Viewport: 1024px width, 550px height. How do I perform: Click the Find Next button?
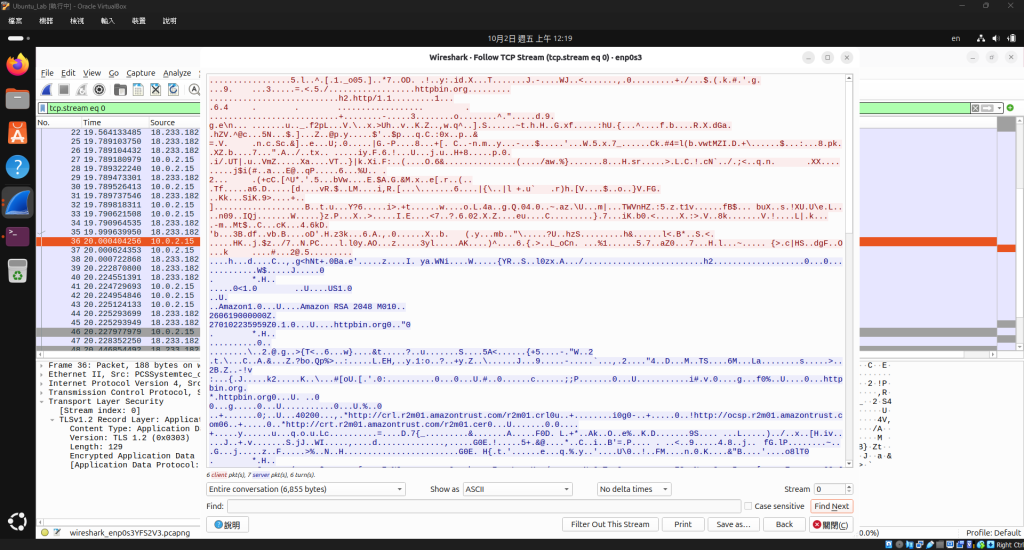point(831,506)
